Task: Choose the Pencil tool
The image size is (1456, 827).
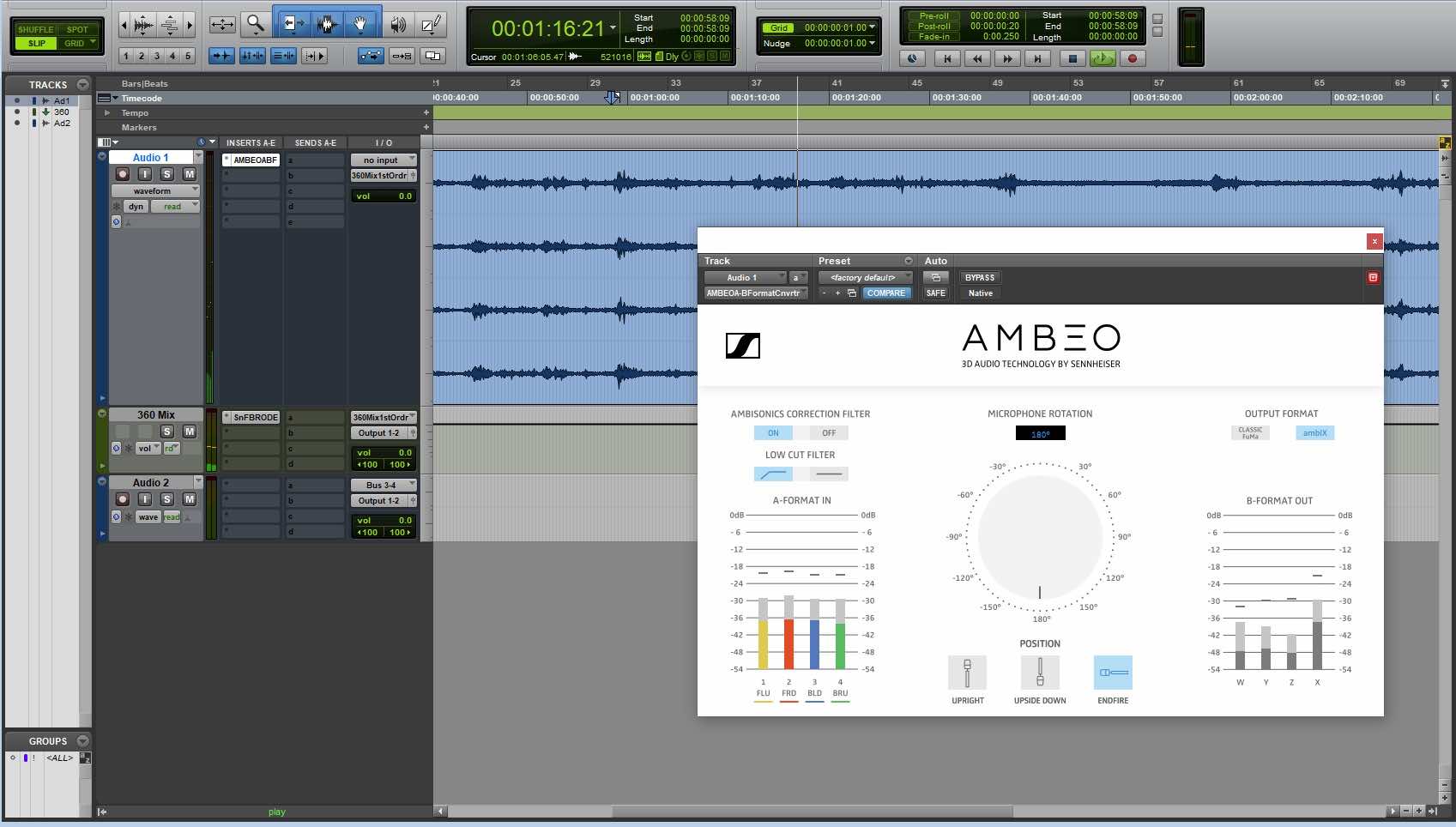Action: click(x=431, y=25)
